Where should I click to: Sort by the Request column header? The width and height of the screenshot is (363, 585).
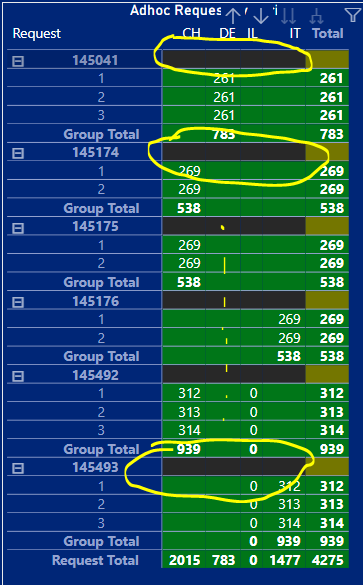click(37, 34)
